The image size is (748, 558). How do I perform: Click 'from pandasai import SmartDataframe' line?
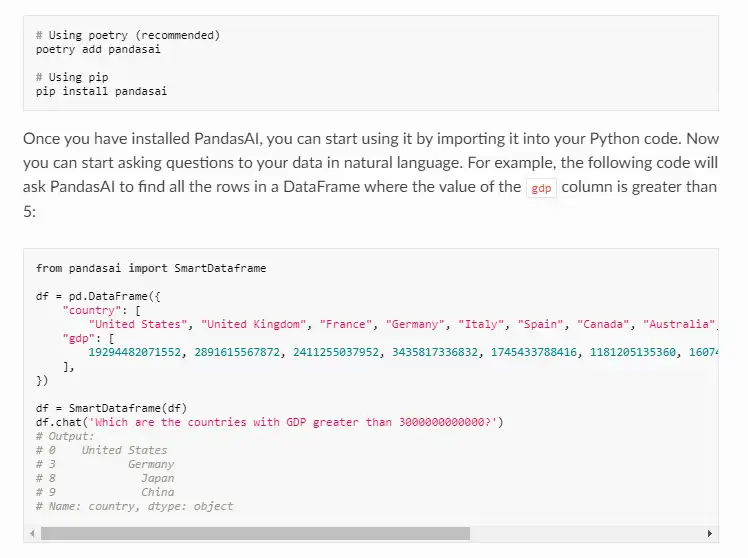[151, 268]
